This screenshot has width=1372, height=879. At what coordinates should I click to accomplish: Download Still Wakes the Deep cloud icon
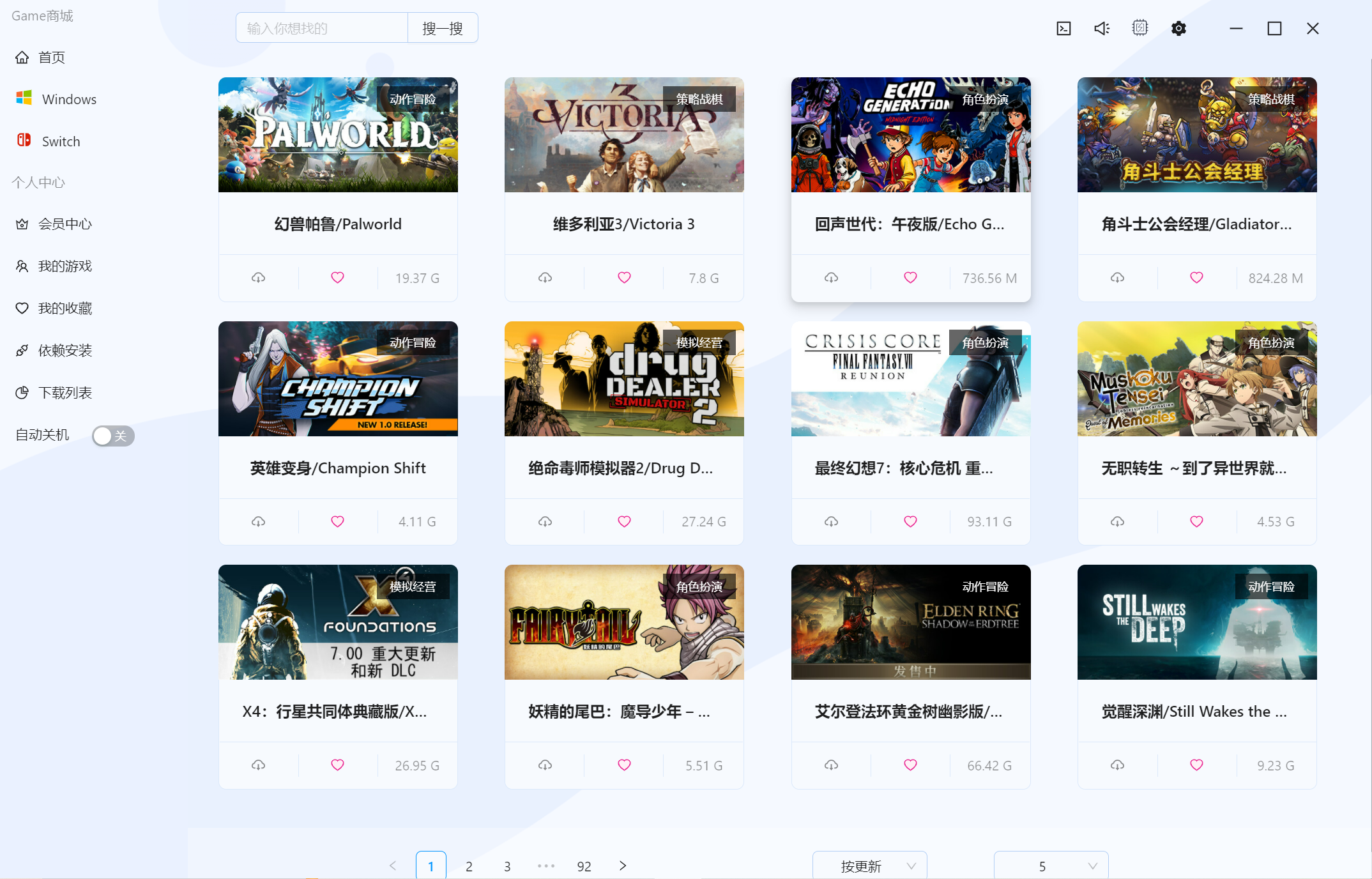[1117, 765]
